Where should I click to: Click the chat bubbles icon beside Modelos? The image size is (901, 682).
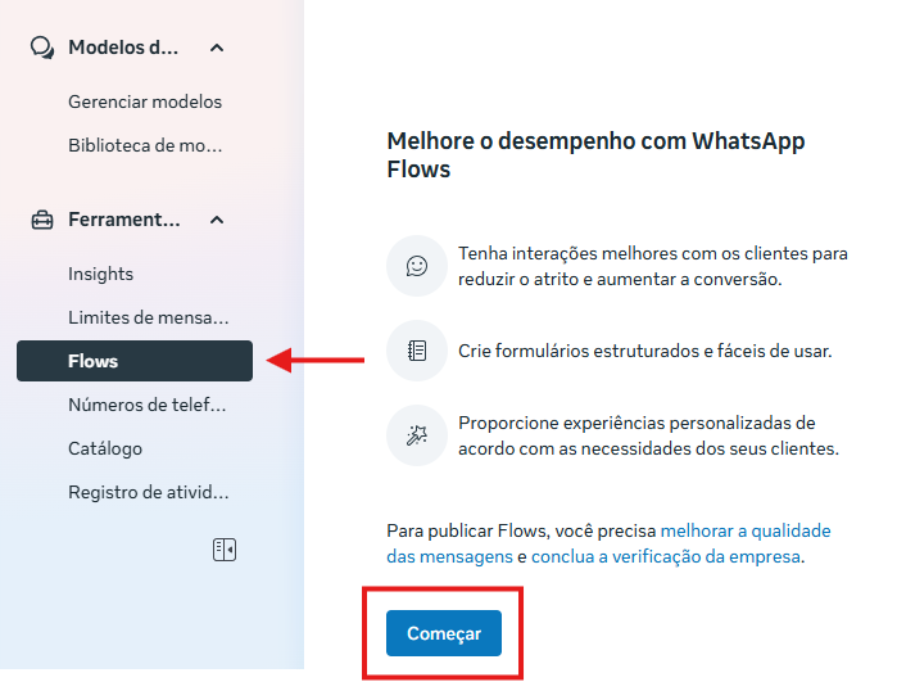[x=42, y=48]
